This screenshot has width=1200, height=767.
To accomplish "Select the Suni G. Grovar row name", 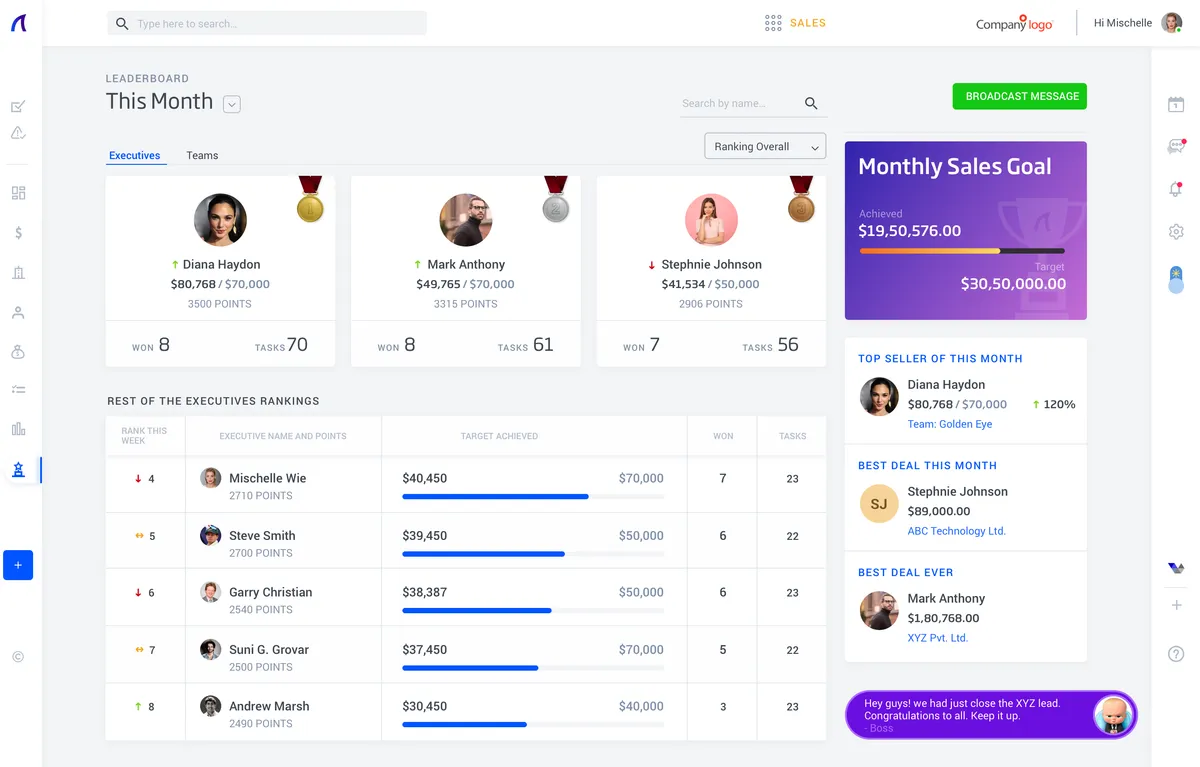I will tap(269, 649).
